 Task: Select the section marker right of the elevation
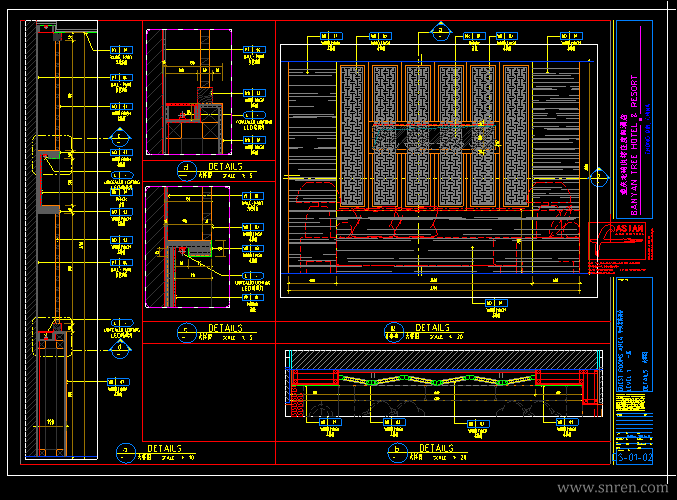[599, 177]
